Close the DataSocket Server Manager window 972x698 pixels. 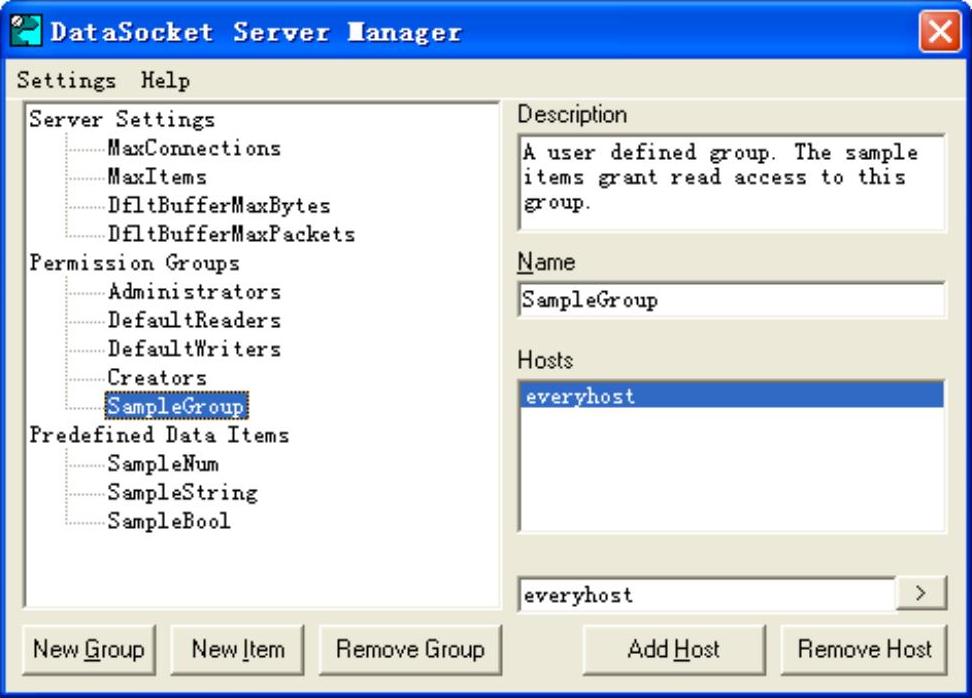point(940,31)
